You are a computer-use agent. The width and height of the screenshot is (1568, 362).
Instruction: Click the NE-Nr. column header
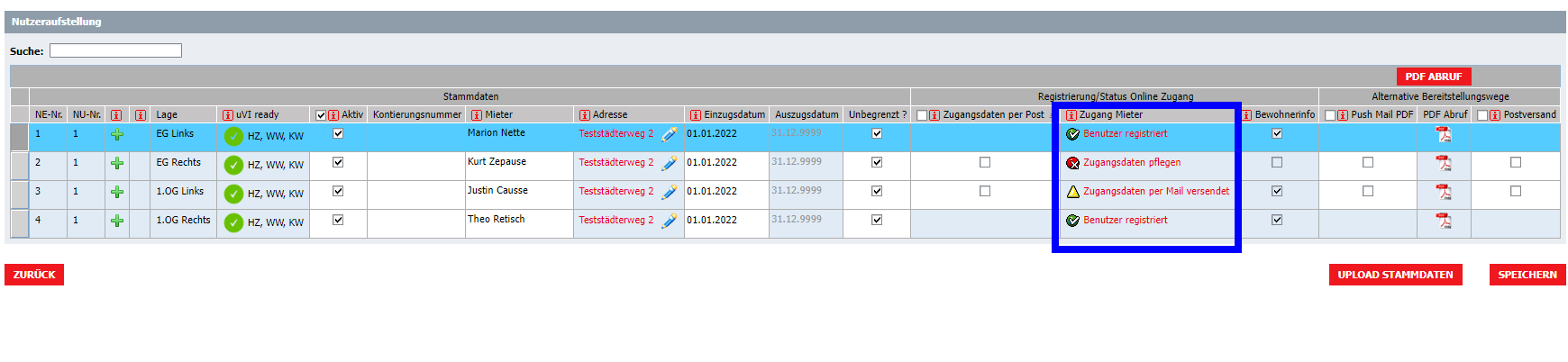pyautogui.click(x=49, y=115)
